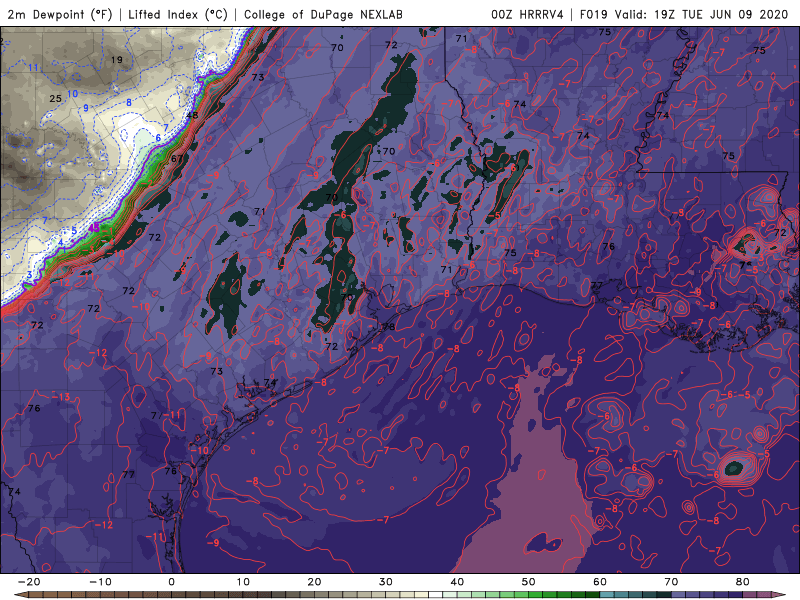Image resolution: width=800 pixels, height=600 pixels.
Task: Click the '60' label on the color scale
Action: [x=600, y=582]
